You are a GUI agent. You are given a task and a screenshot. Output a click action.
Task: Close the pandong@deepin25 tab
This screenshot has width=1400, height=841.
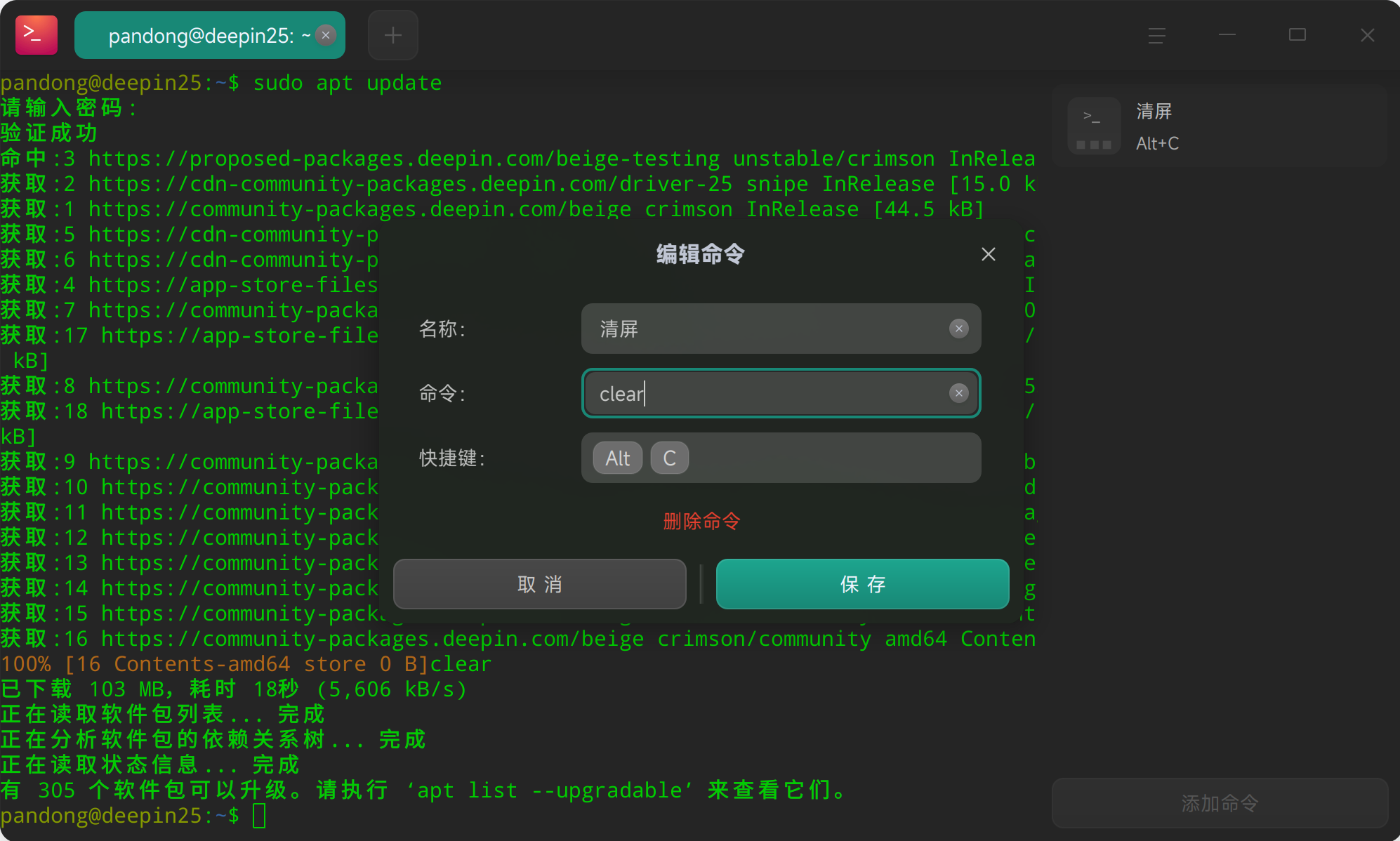(x=326, y=35)
